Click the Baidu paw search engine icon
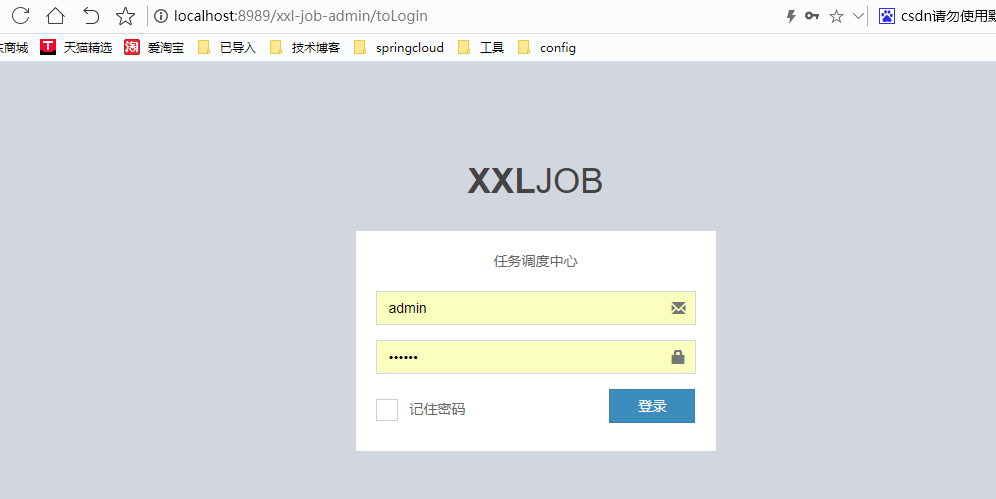 tap(887, 16)
